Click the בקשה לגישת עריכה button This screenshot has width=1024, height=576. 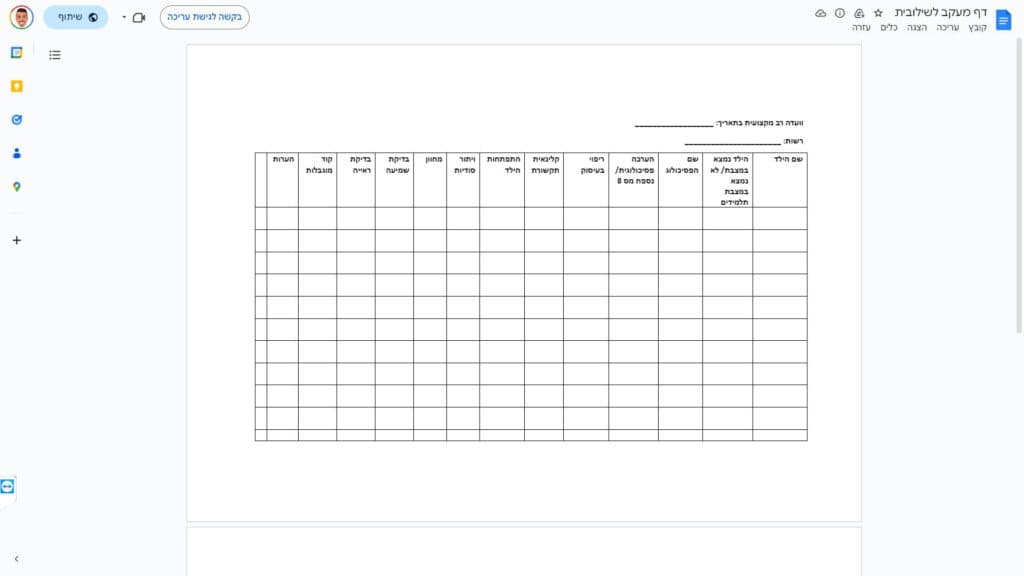[205, 17]
